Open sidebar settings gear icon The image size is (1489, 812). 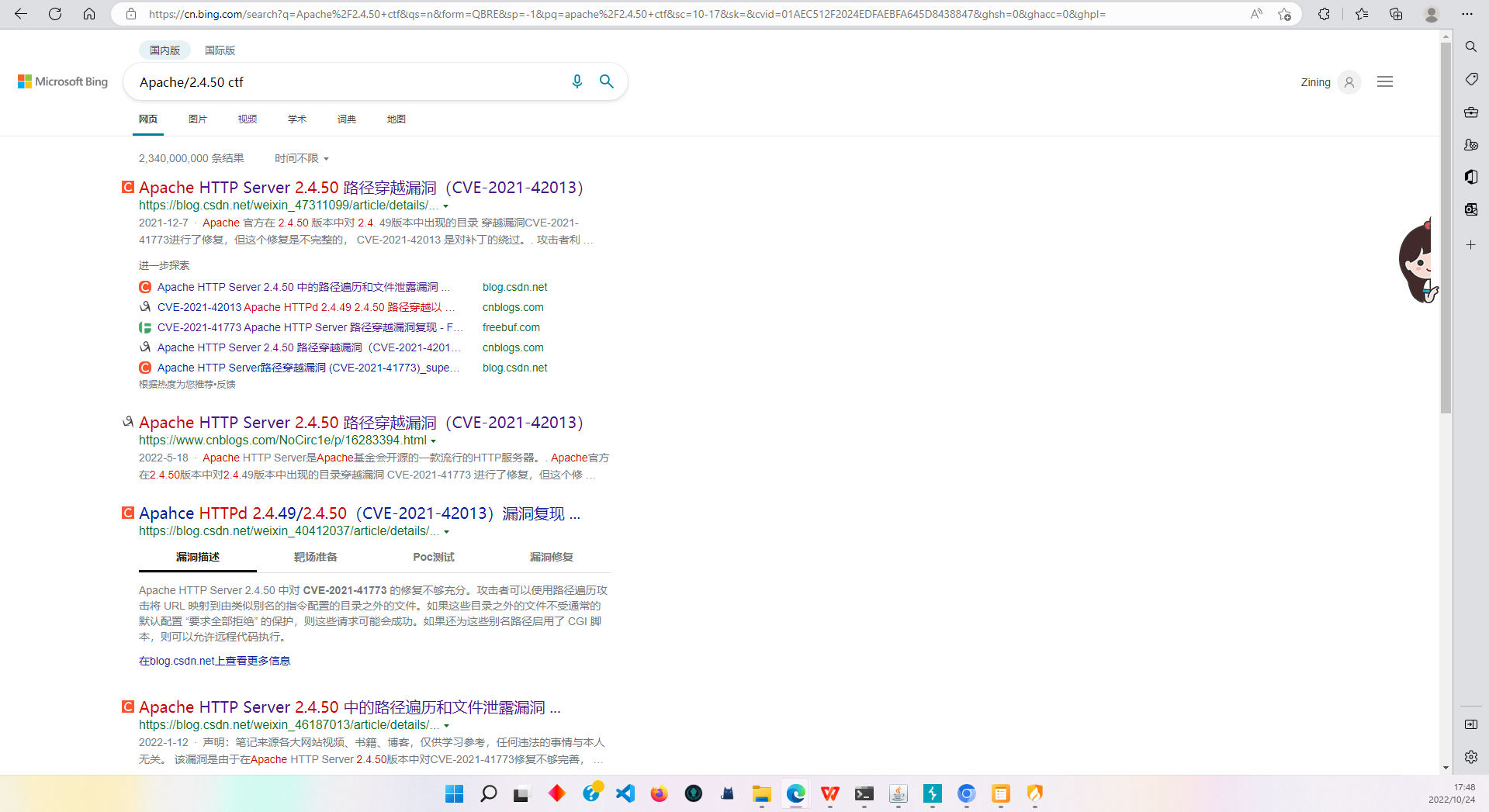point(1471,757)
